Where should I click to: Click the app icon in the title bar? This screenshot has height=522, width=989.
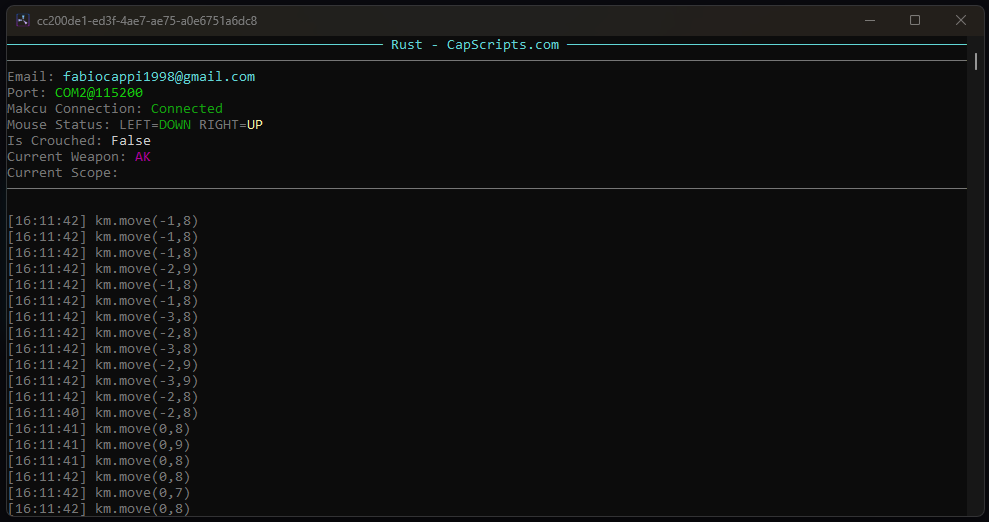tap(23, 20)
